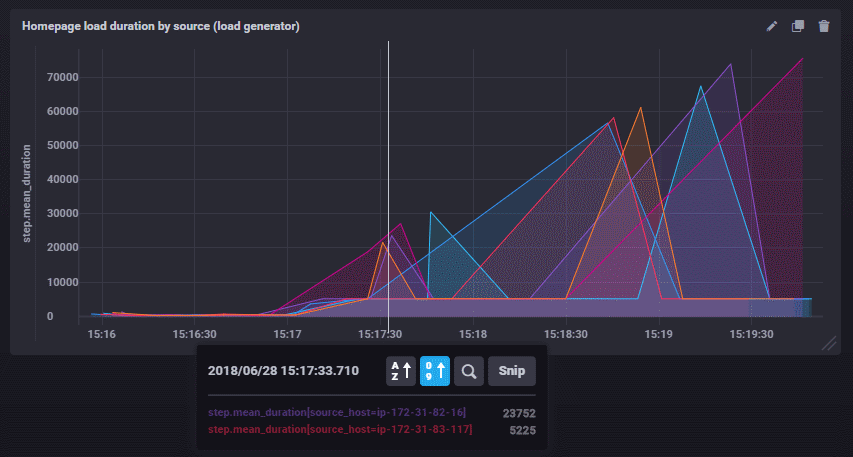
Task: Click the pencil edit chart icon
Action: [771, 26]
